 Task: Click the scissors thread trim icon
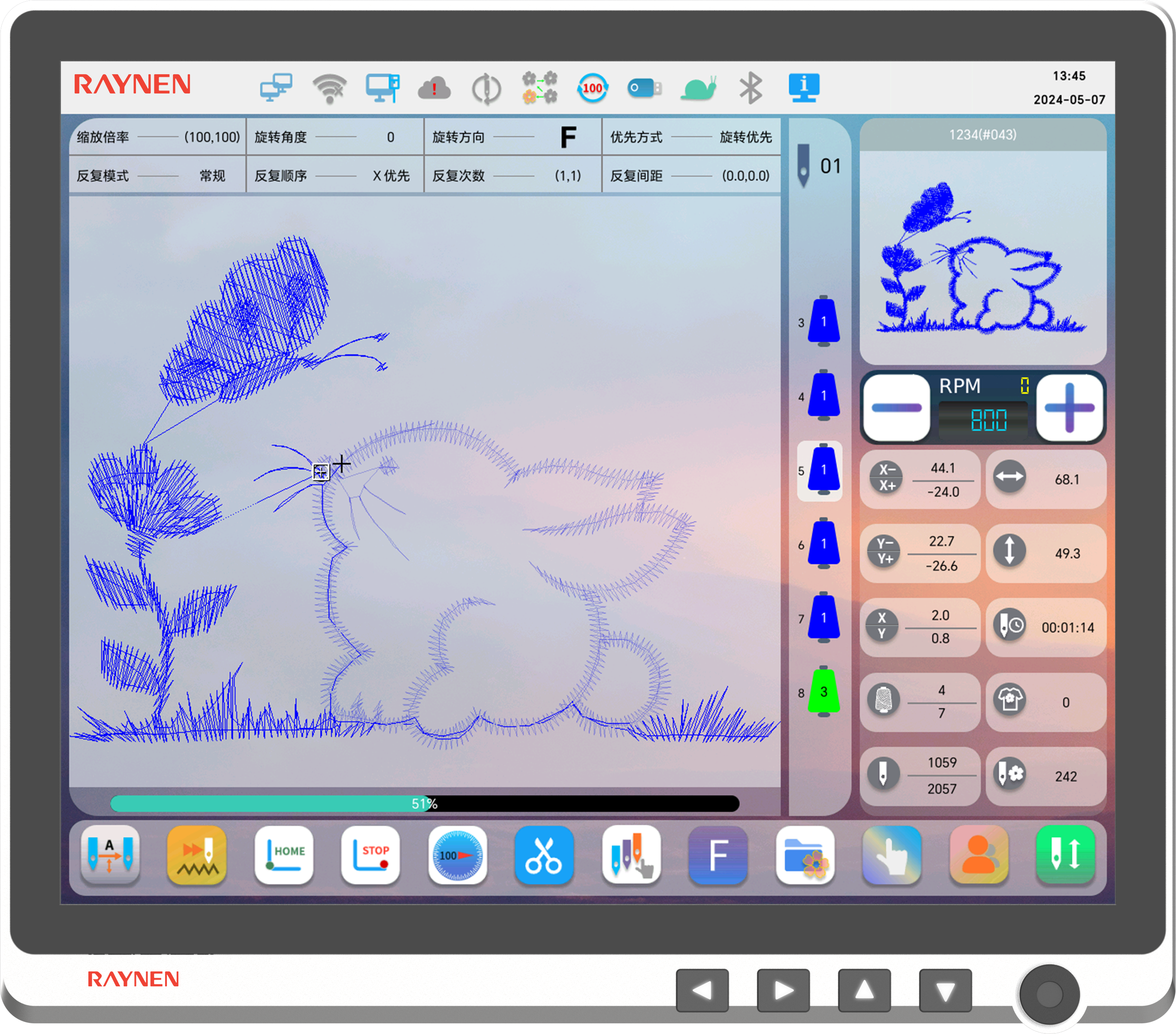[x=544, y=855]
